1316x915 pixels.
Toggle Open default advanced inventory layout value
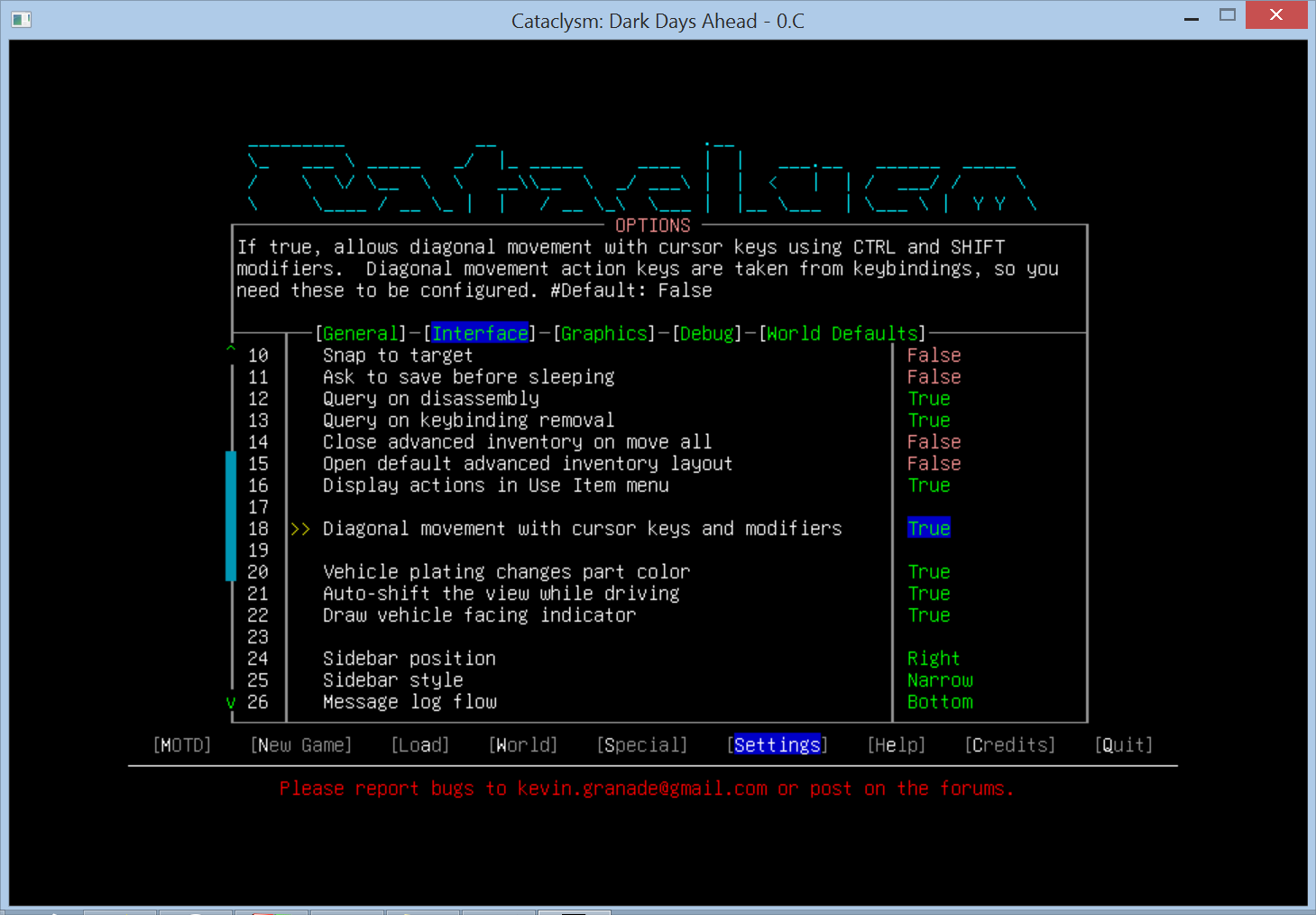click(x=934, y=464)
